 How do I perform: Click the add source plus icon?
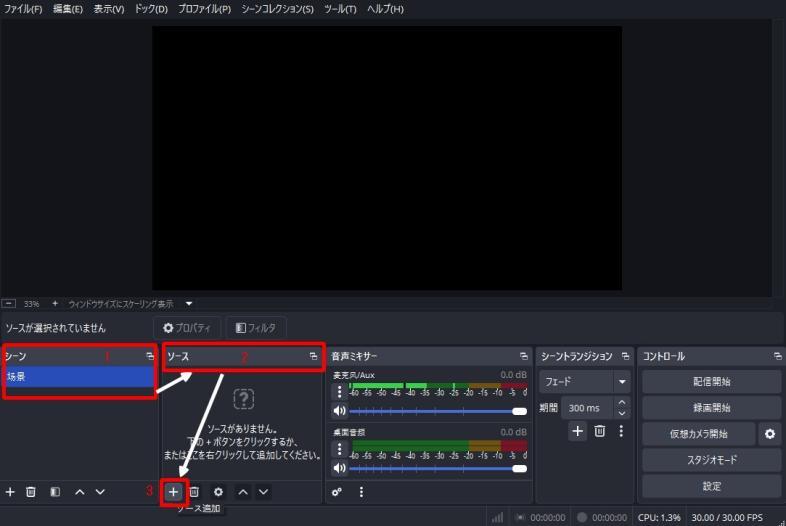point(173,492)
